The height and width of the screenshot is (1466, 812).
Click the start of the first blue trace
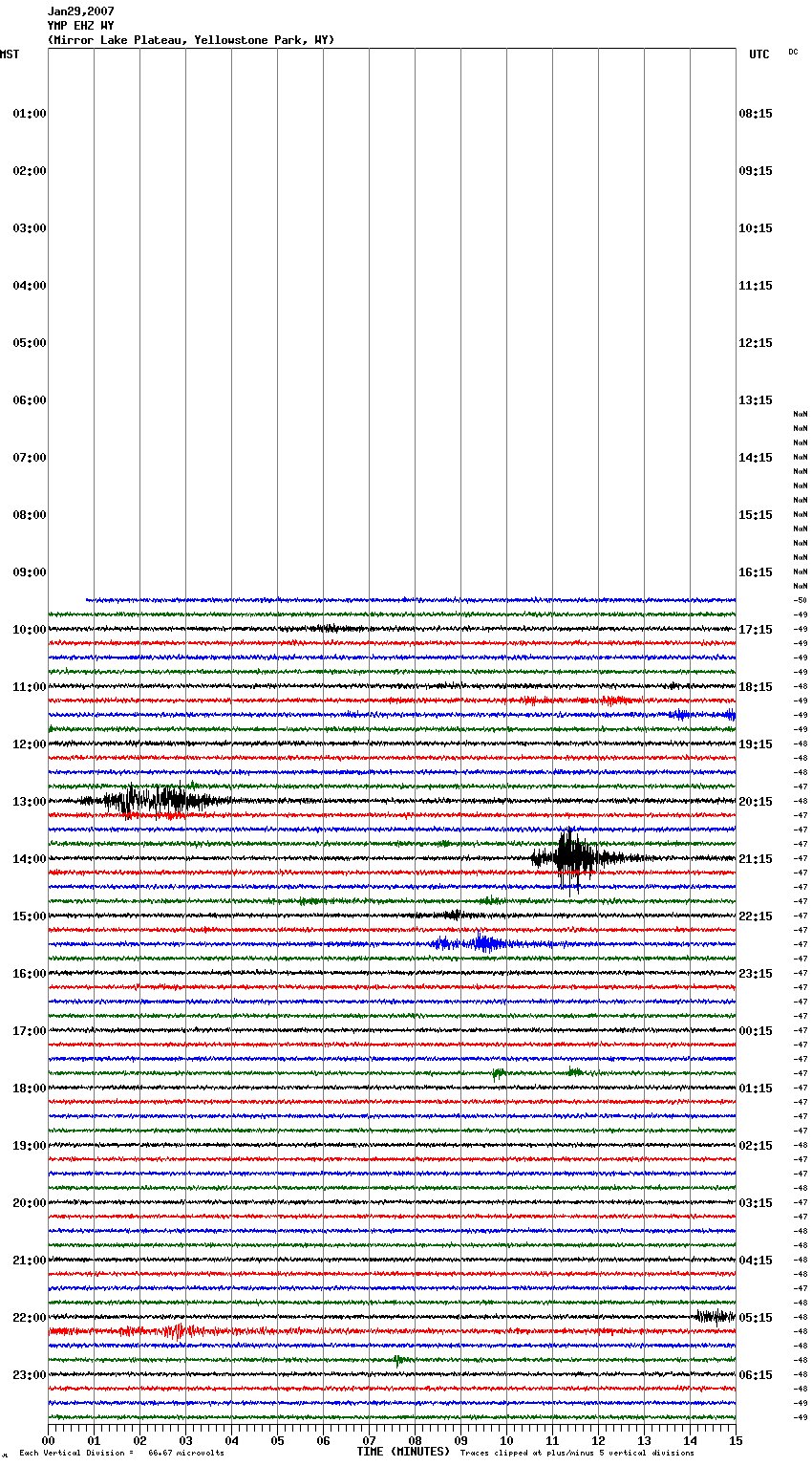(88, 600)
